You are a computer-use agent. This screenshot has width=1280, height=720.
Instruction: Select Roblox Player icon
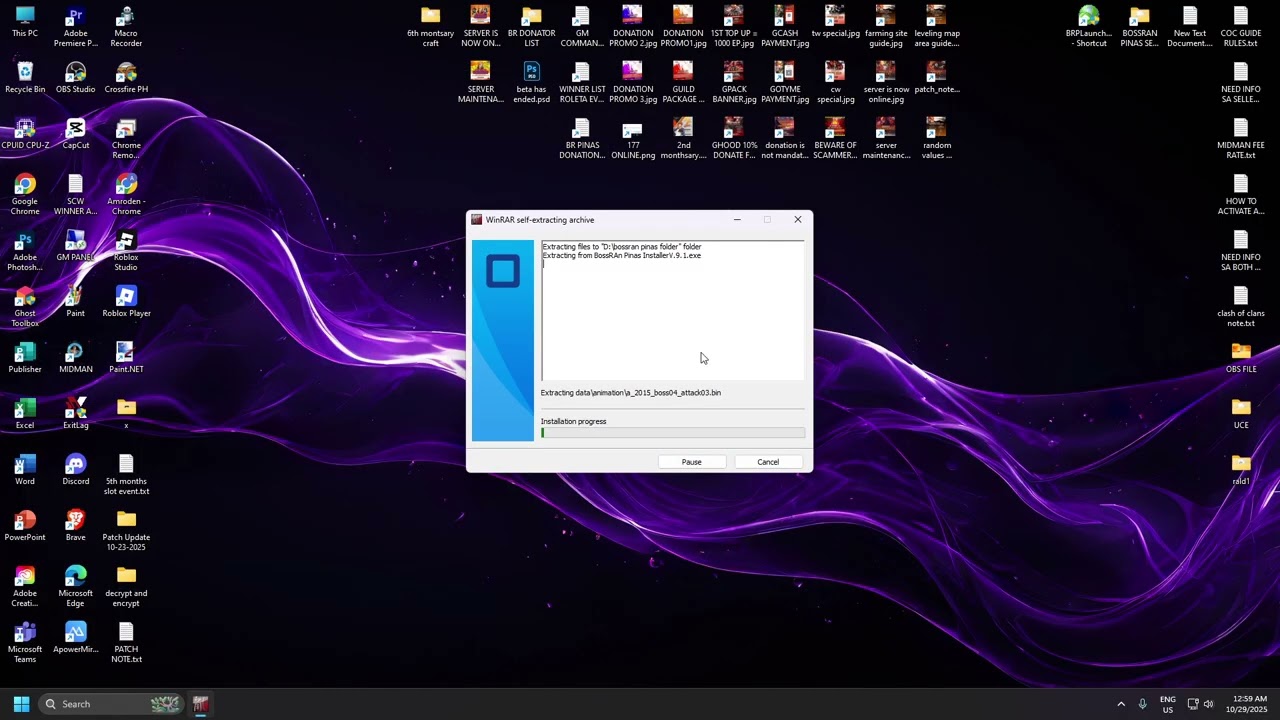126,302
